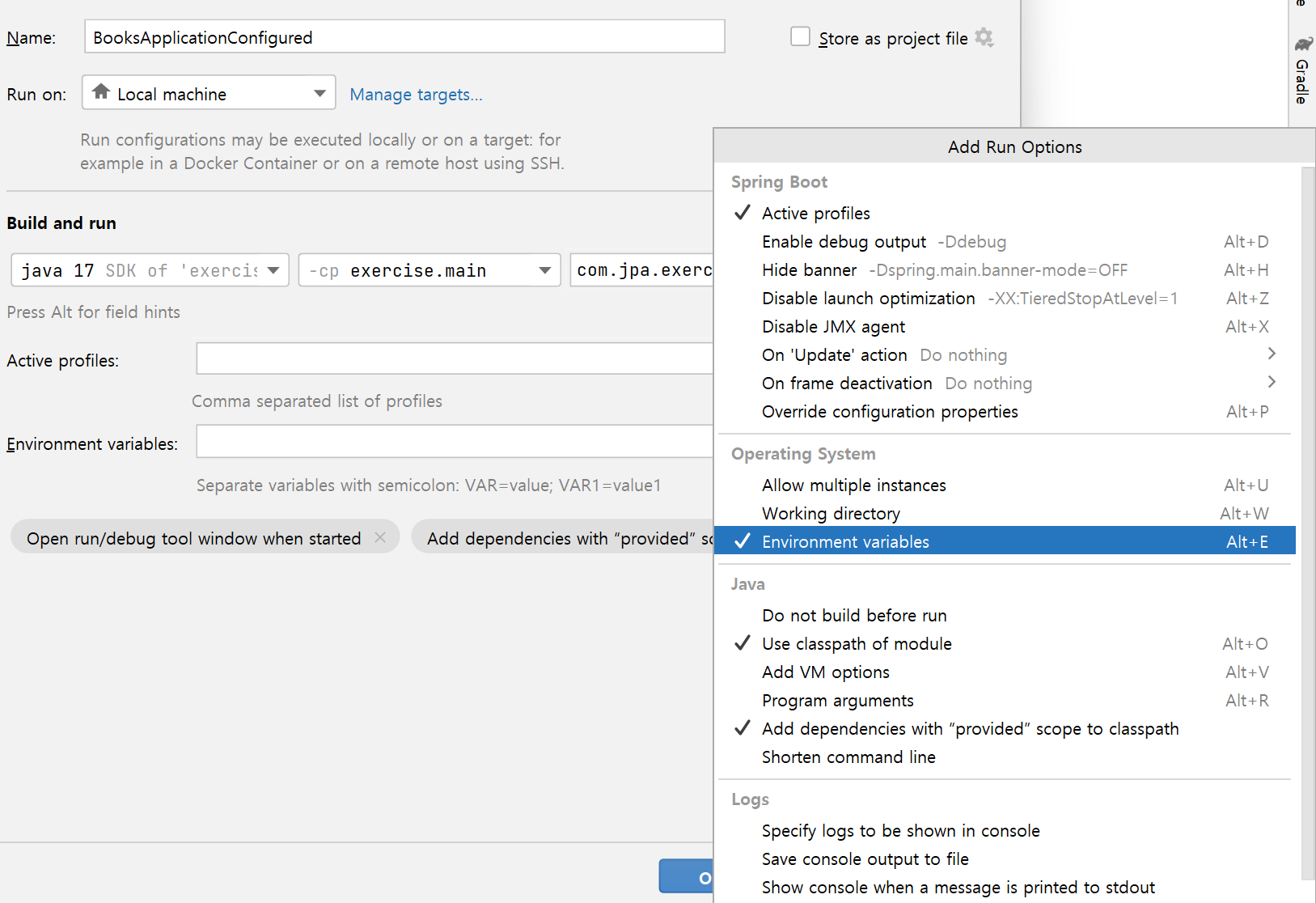Focus the Active profiles input field
The height and width of the screenshot is (903, 1316).
coord(455,358)
